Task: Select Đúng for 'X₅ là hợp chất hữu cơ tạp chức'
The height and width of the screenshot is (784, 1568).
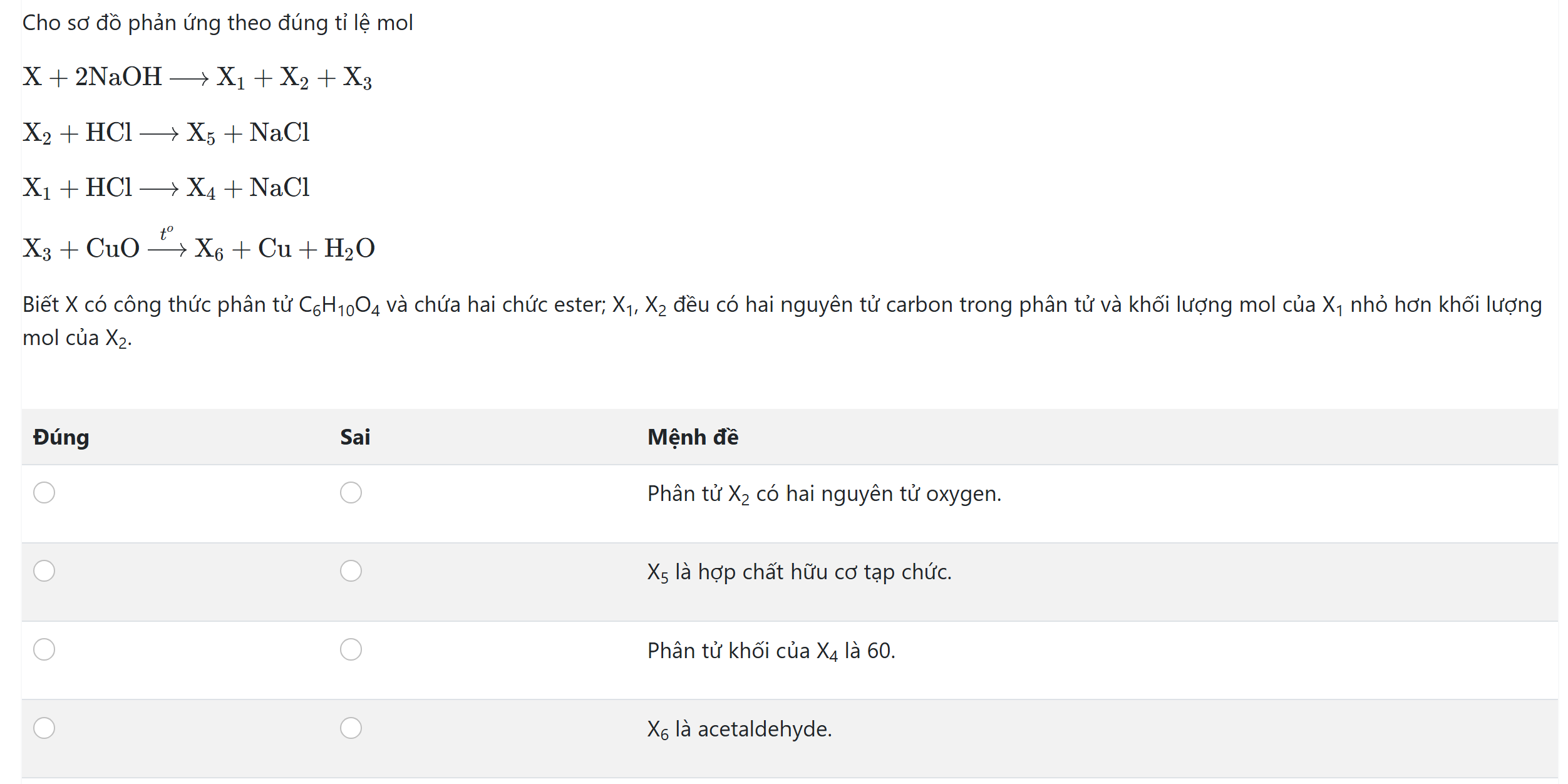Action: [x=44, y=571]
